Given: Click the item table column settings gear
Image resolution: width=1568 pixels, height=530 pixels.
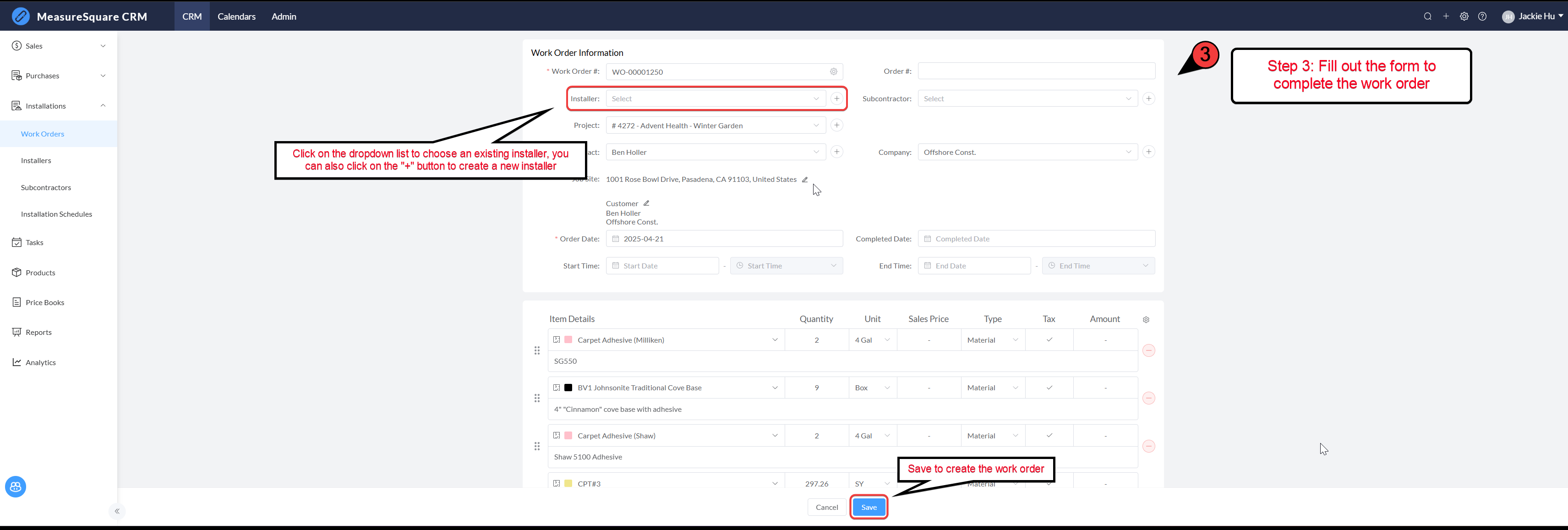Looking at the screenshot, I should [1146, 319].
